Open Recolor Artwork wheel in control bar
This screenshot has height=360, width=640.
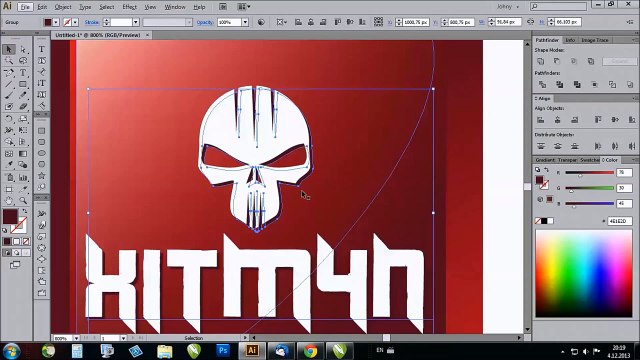pyautogui.click(x=261, y=22)
